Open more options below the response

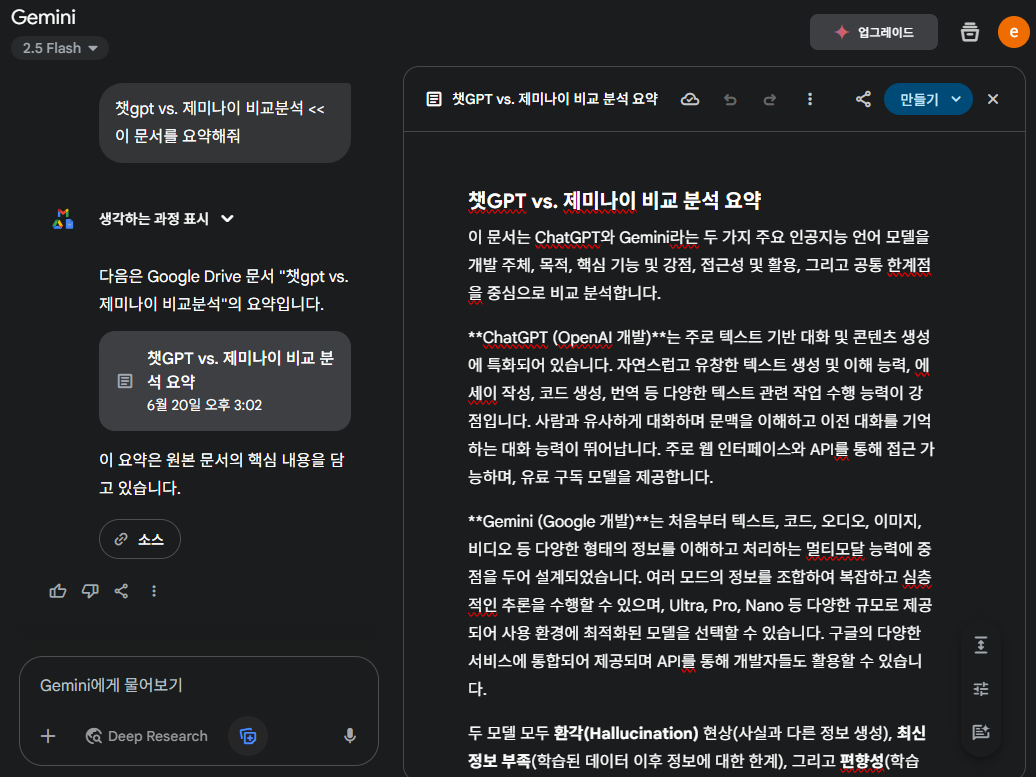154,591
